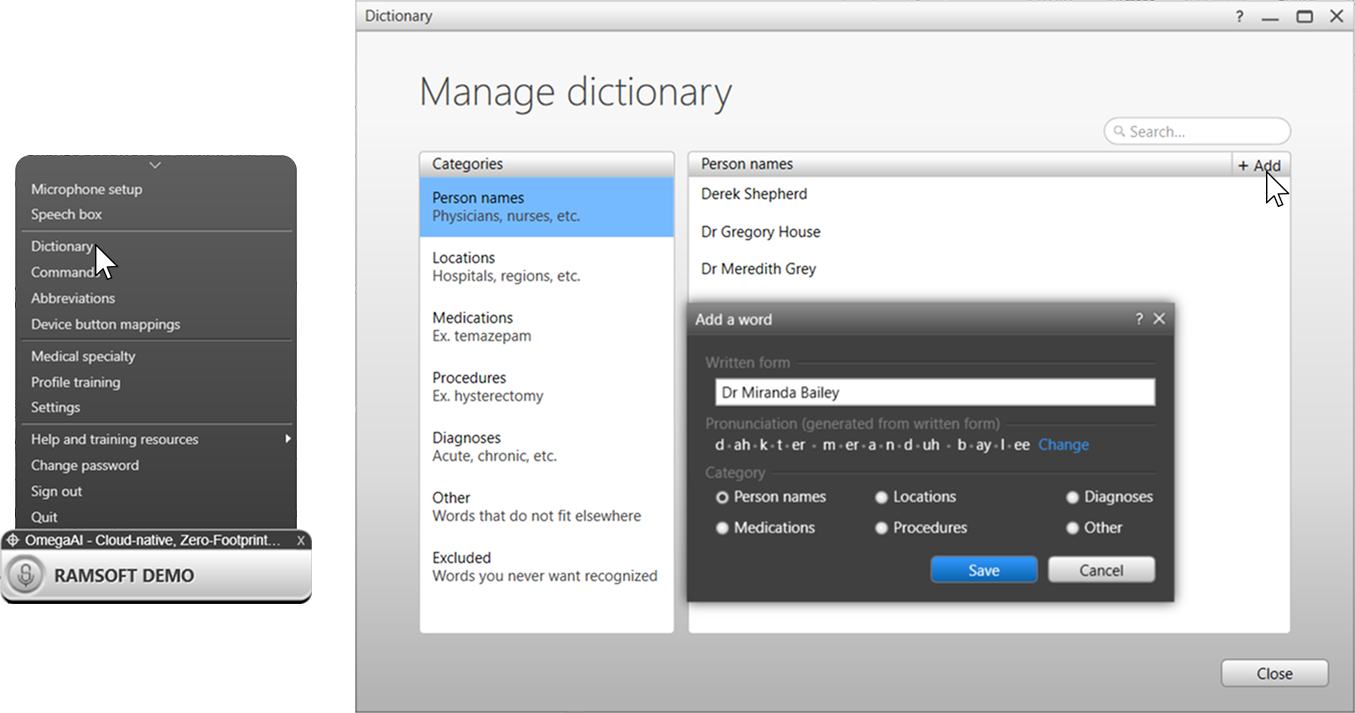Image resolution: width=1355 pixels, height=713 pixels.
Task: Select the Diagnoses radio button
Action: (1072, 497)
